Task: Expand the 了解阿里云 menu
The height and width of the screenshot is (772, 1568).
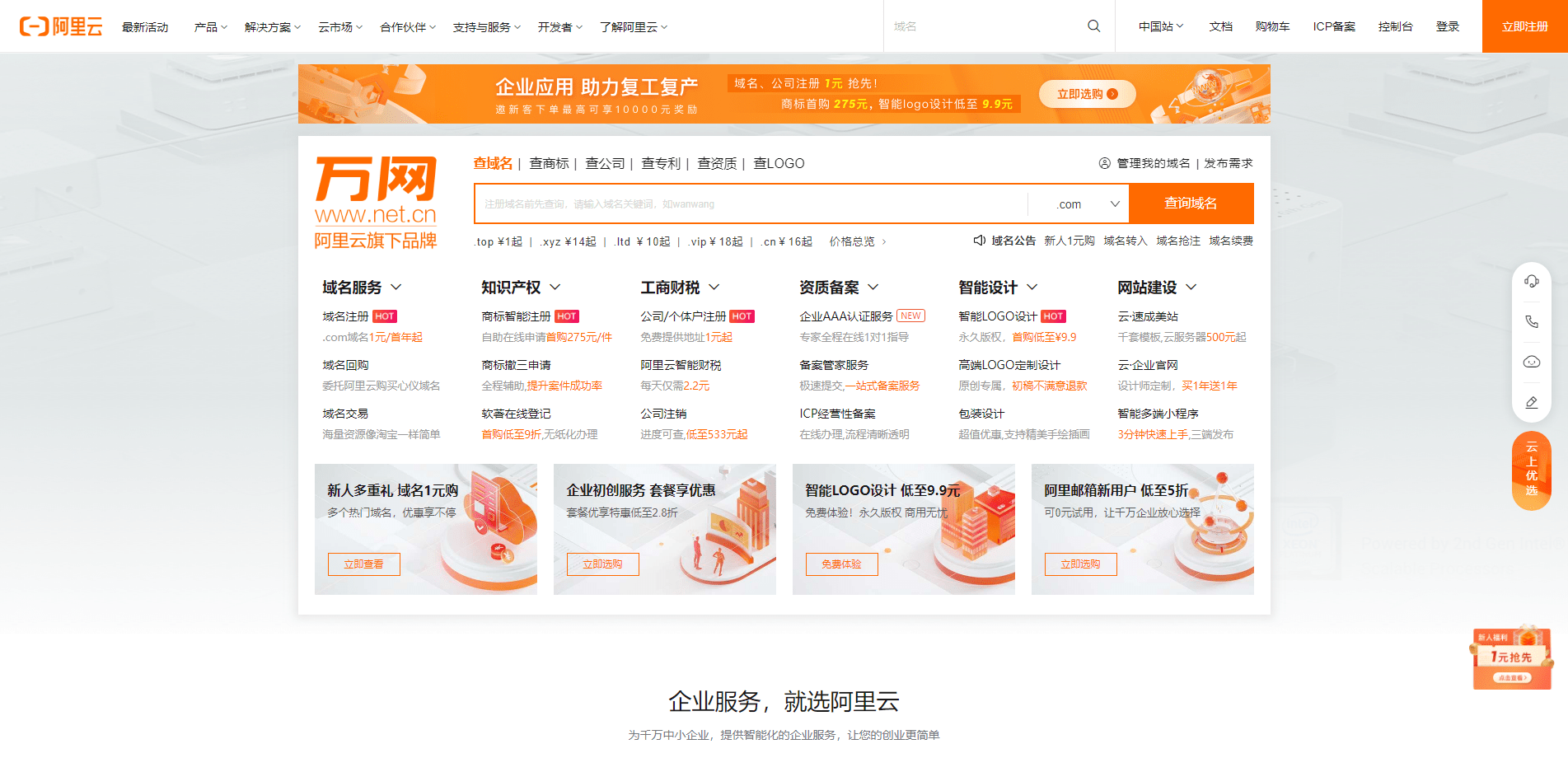Action: (x=634, y=27)
